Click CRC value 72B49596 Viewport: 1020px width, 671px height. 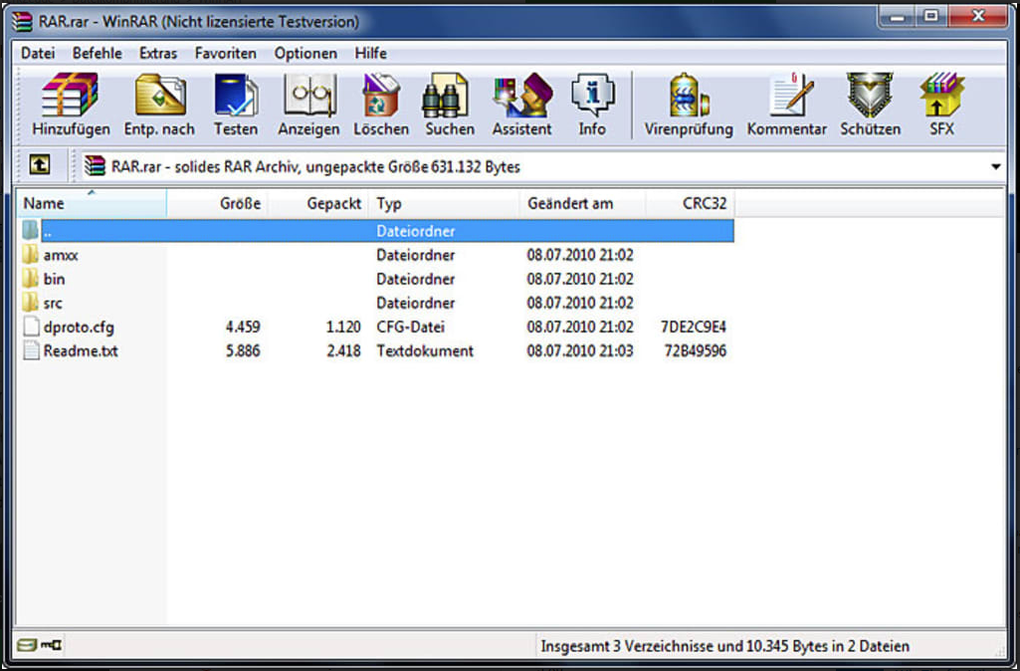click(x=695, y=351)
